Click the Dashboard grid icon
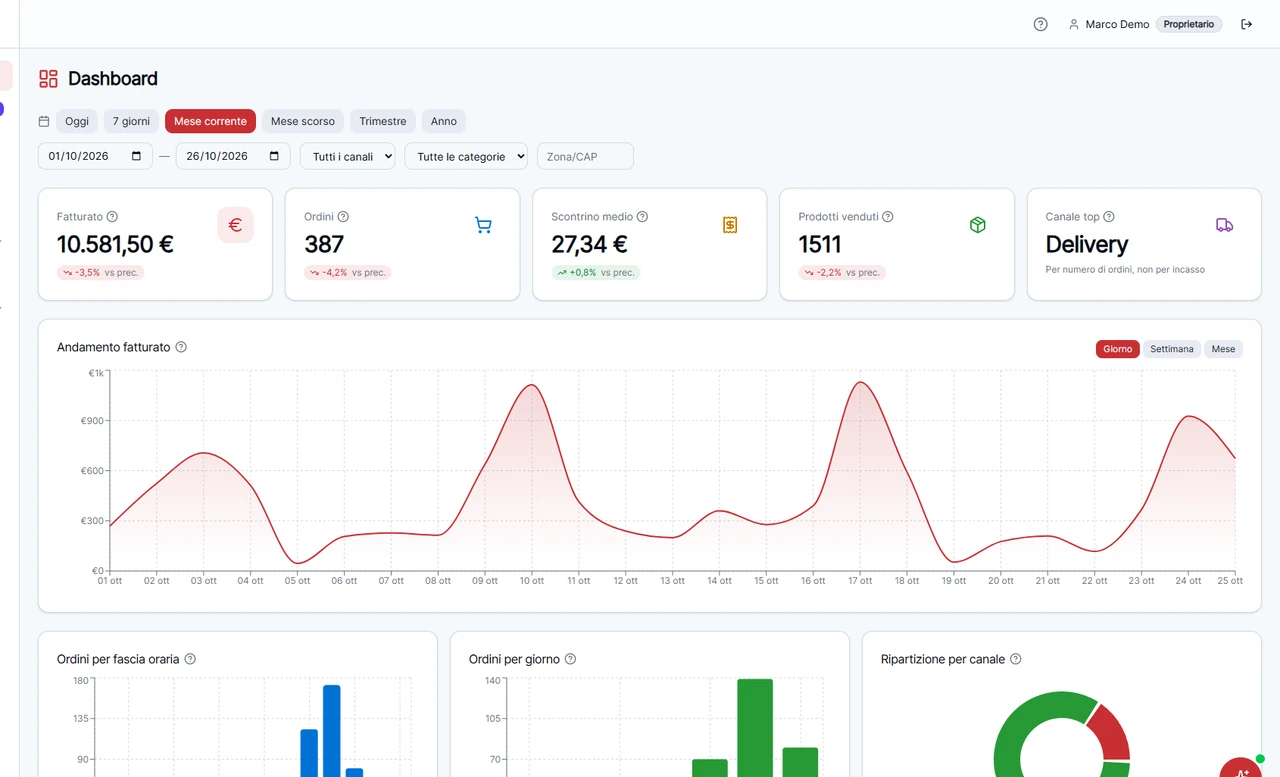 pyautogui.click(x=48, y=79)
